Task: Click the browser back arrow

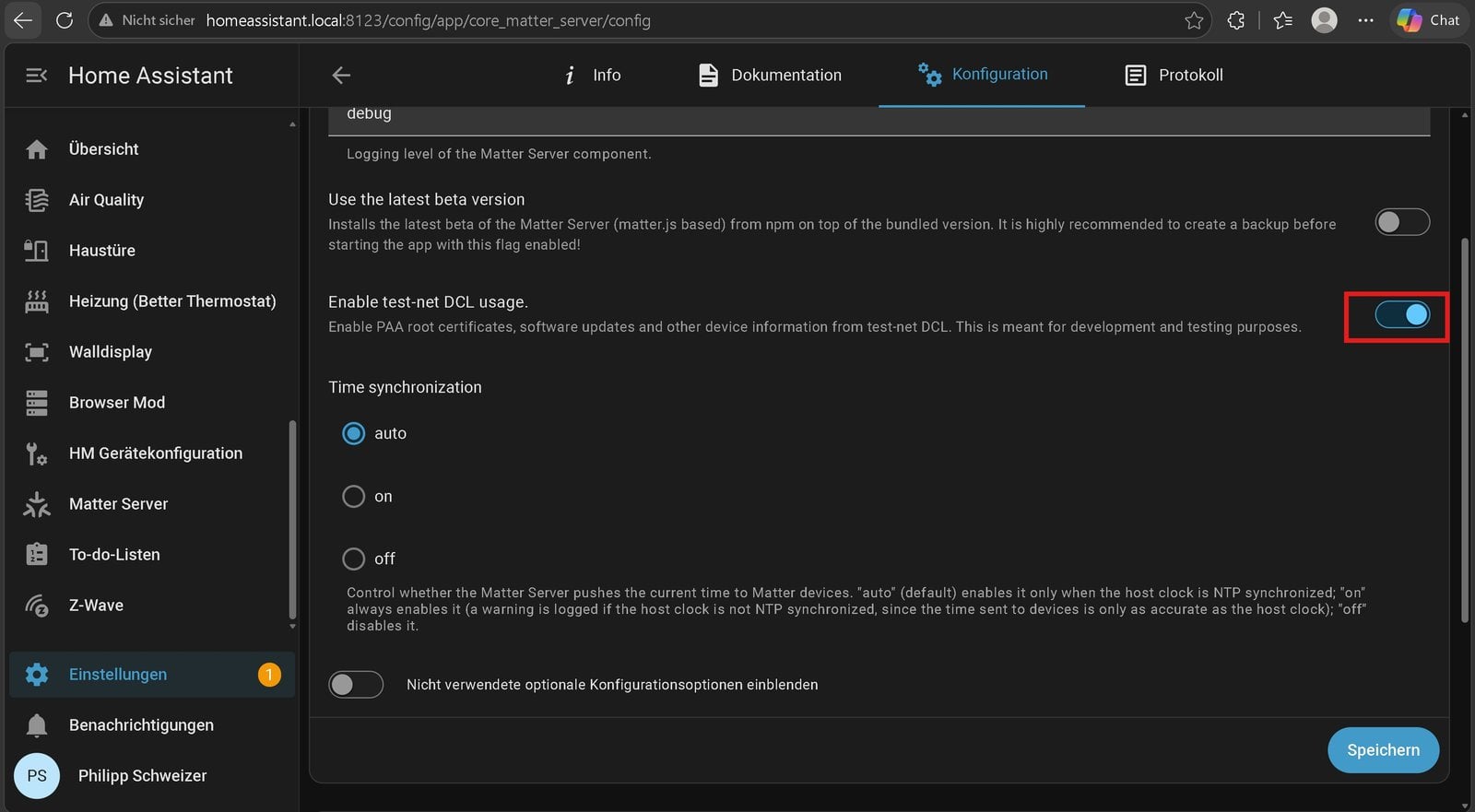Action: click(23, 20)
